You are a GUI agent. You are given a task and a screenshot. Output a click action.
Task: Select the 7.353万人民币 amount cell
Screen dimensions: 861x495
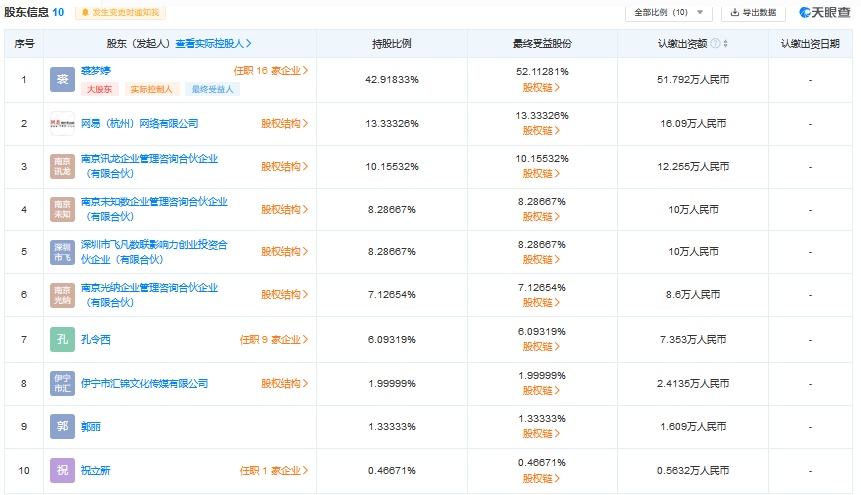693,340
